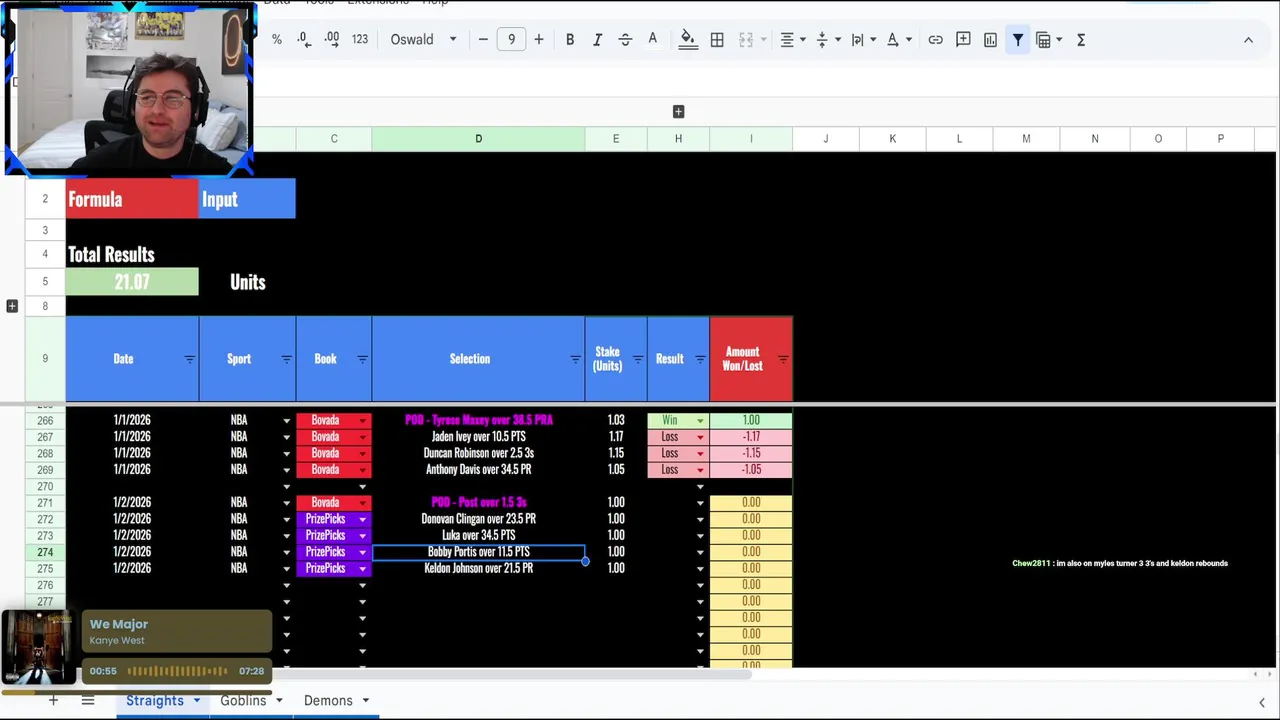Insert a chart
1280x720 pixels.
point(990,40)
